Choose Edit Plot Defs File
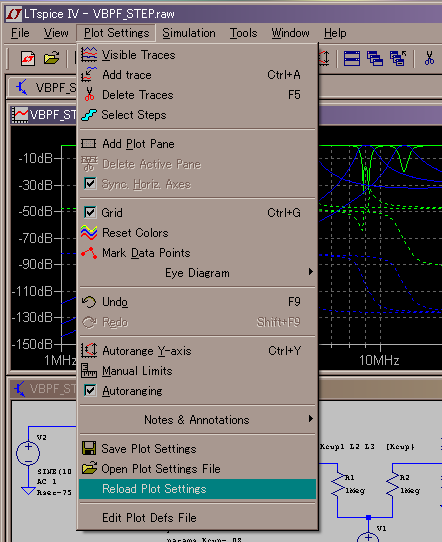This screenshot has width=442, height=542. pyautogui.click(x=197, y=517)
